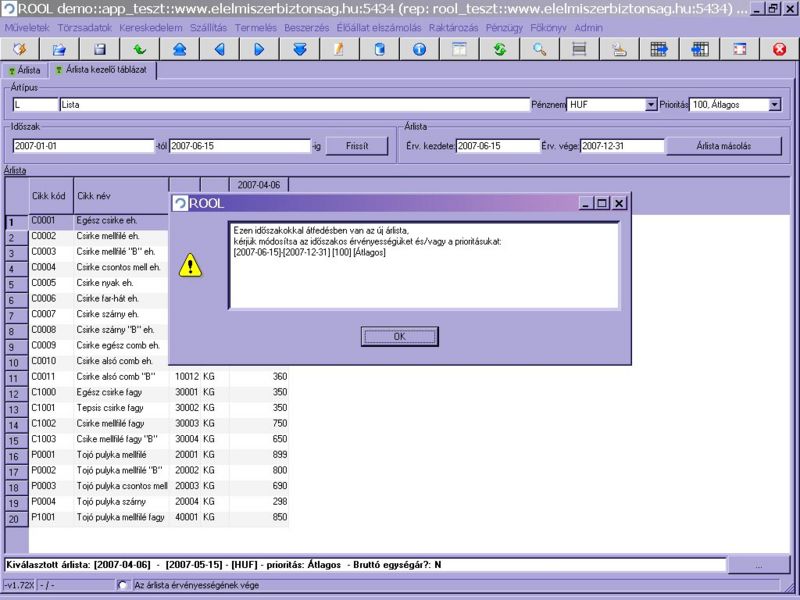This screenshot has width=800, height=600.
Task: Click the yellow warning icon in dialog
Action: coord(190,264)
